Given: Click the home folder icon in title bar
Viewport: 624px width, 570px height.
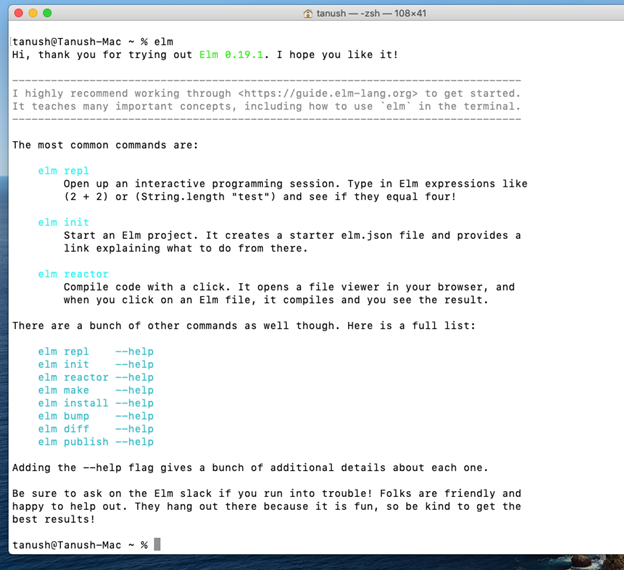Looking at the screenshot, I should click(x=308, y=14).
